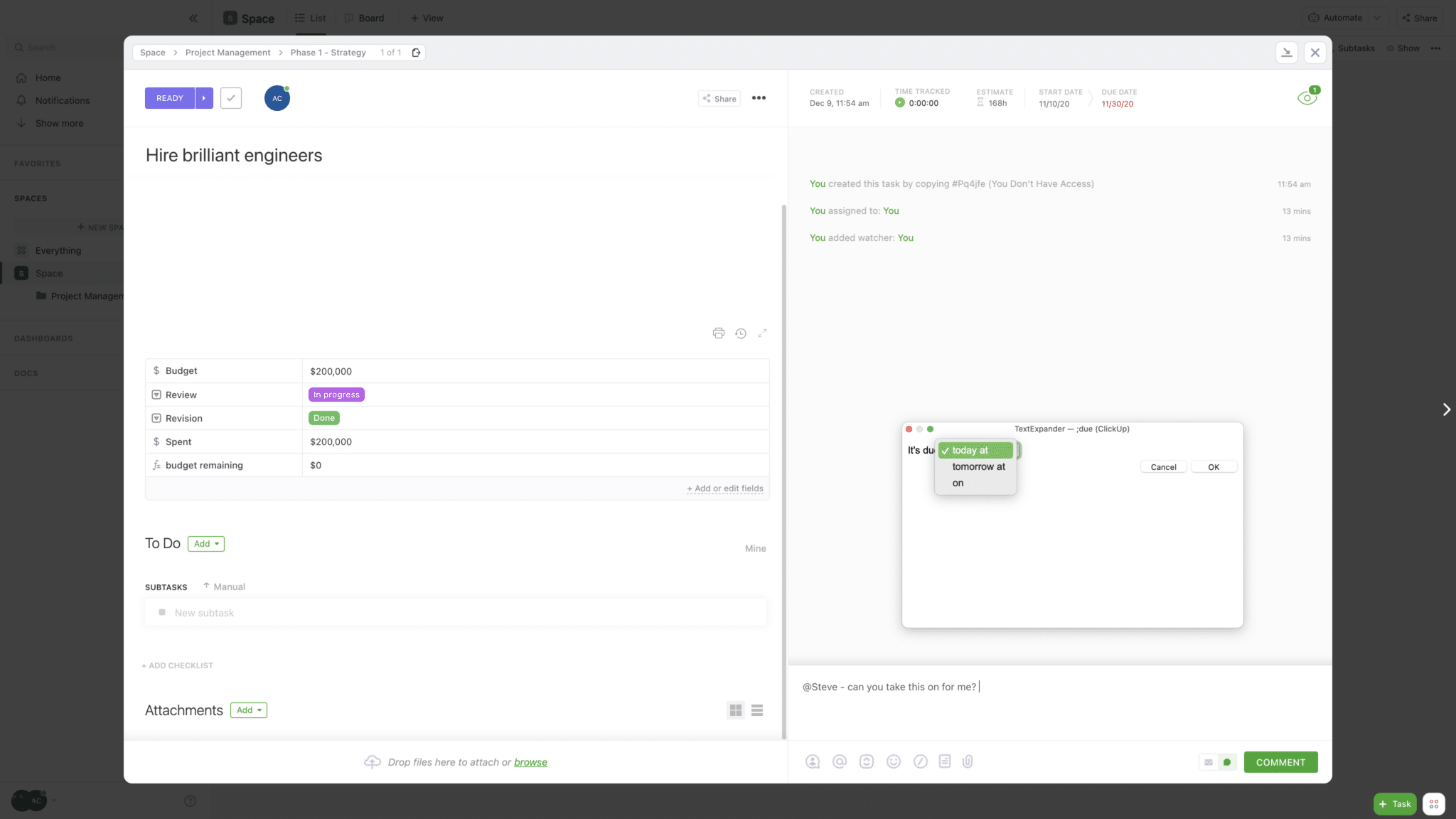
Task: Open the emoji picker in comment box
Action: pyautogui.click(x=894, y=761)
